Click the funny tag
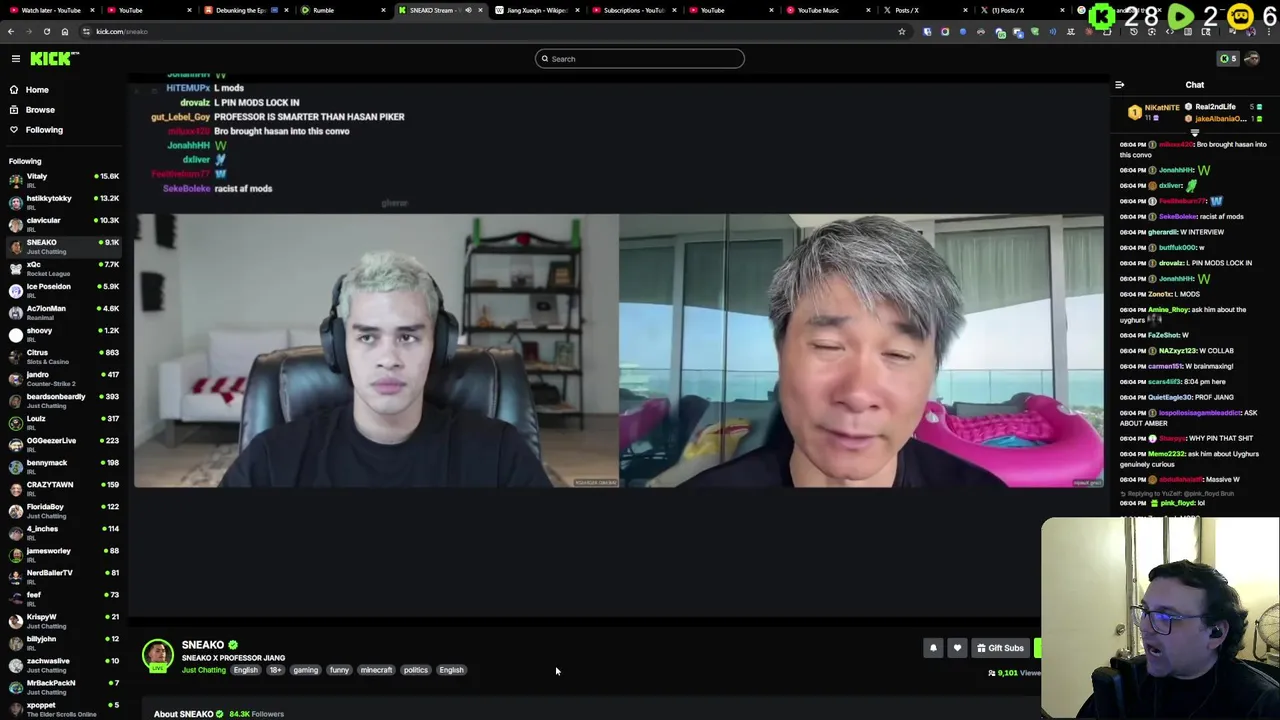1280x720 pixels. (339, 670)
